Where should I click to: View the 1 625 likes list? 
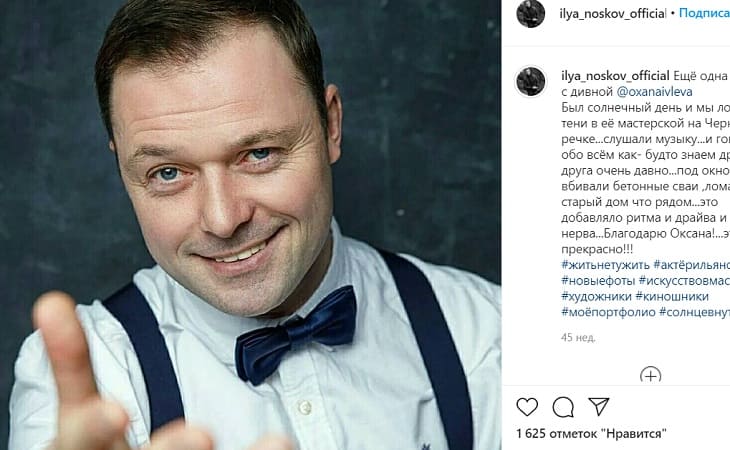(x=591, y=434)
